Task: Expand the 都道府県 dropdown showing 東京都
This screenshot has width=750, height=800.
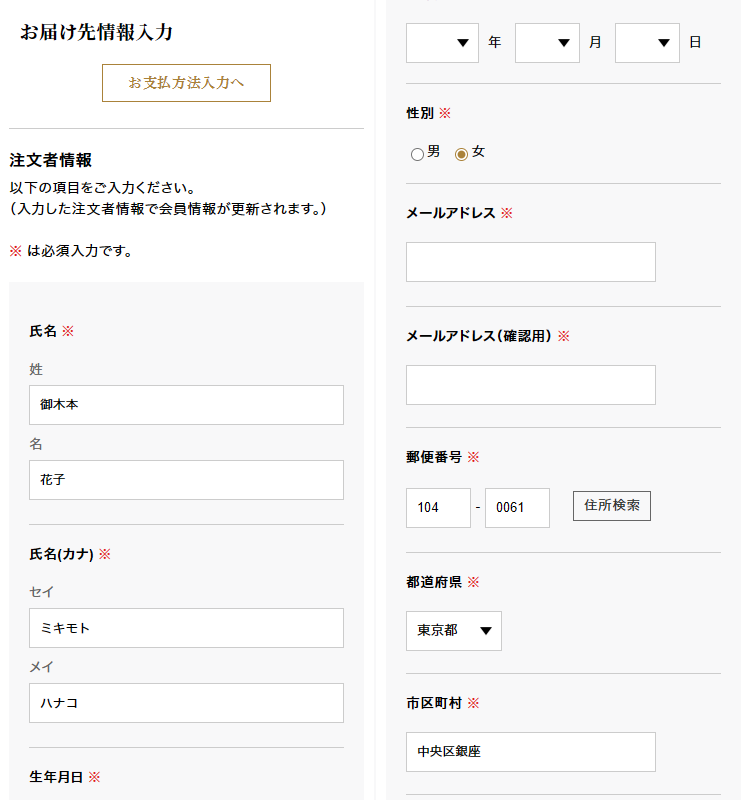Action: [x=454, y=631]
